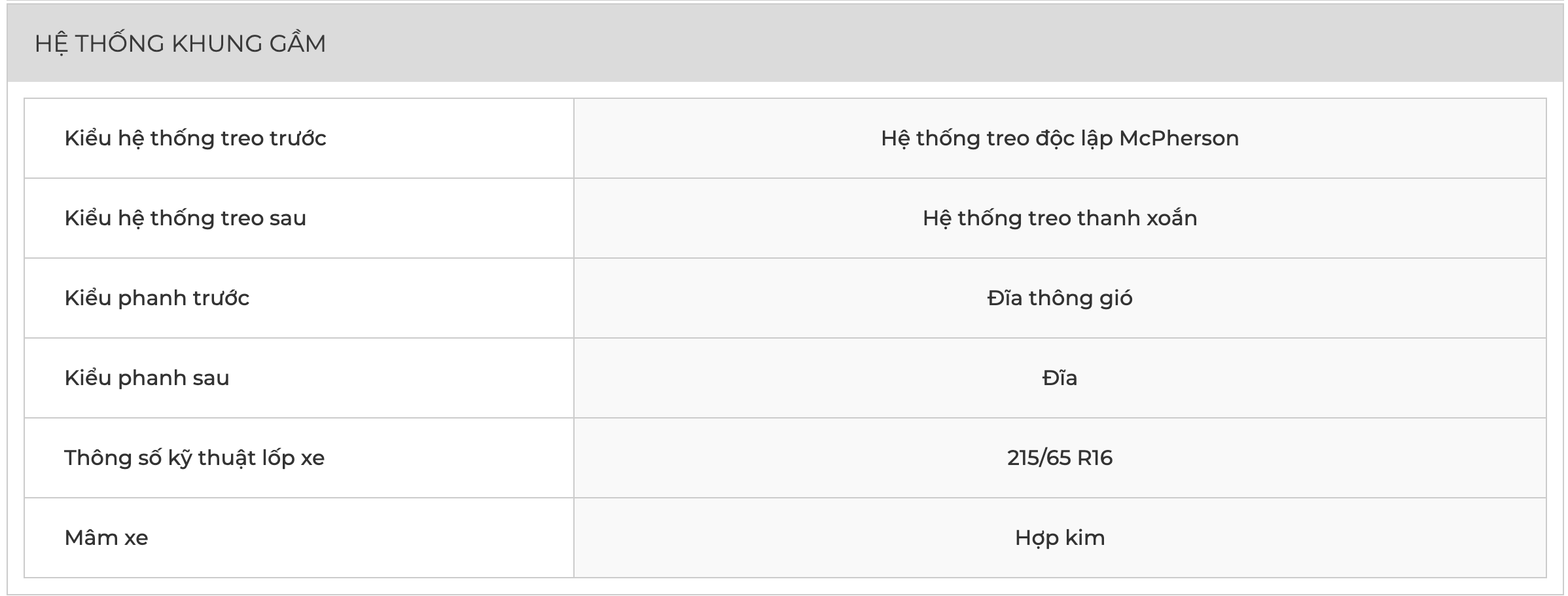Click the word 'gió' in front brake value
This screenshot has height=596, width=1568.
point(1114,299)
